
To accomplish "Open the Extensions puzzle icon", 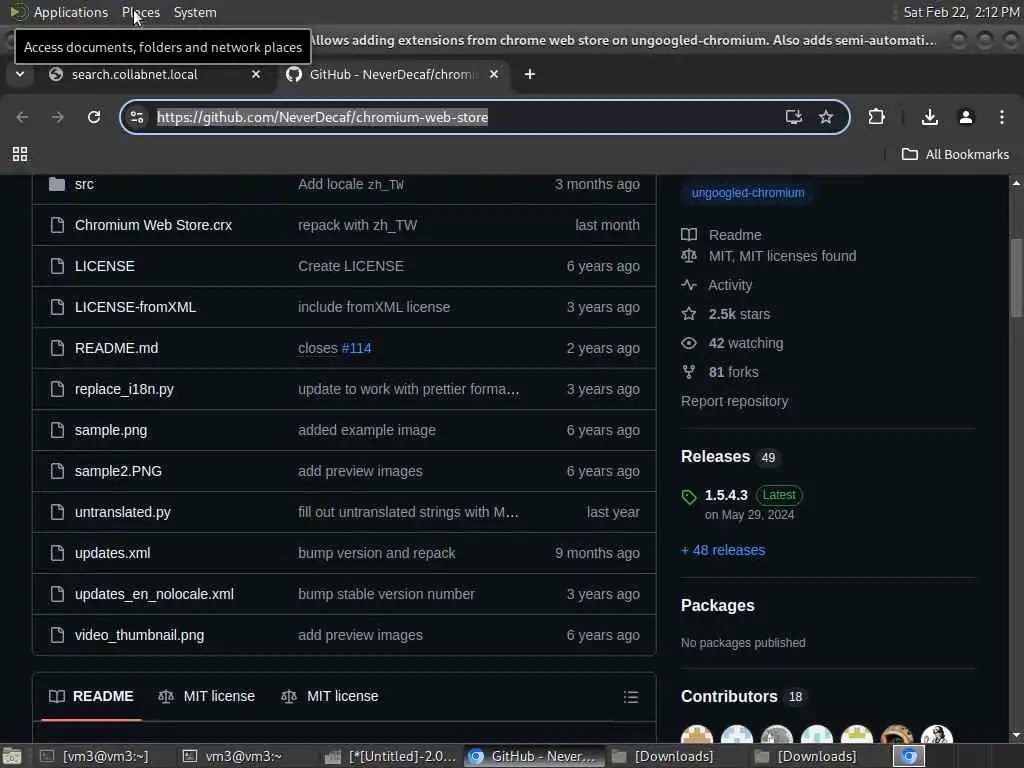I will [x=876, y=117].
